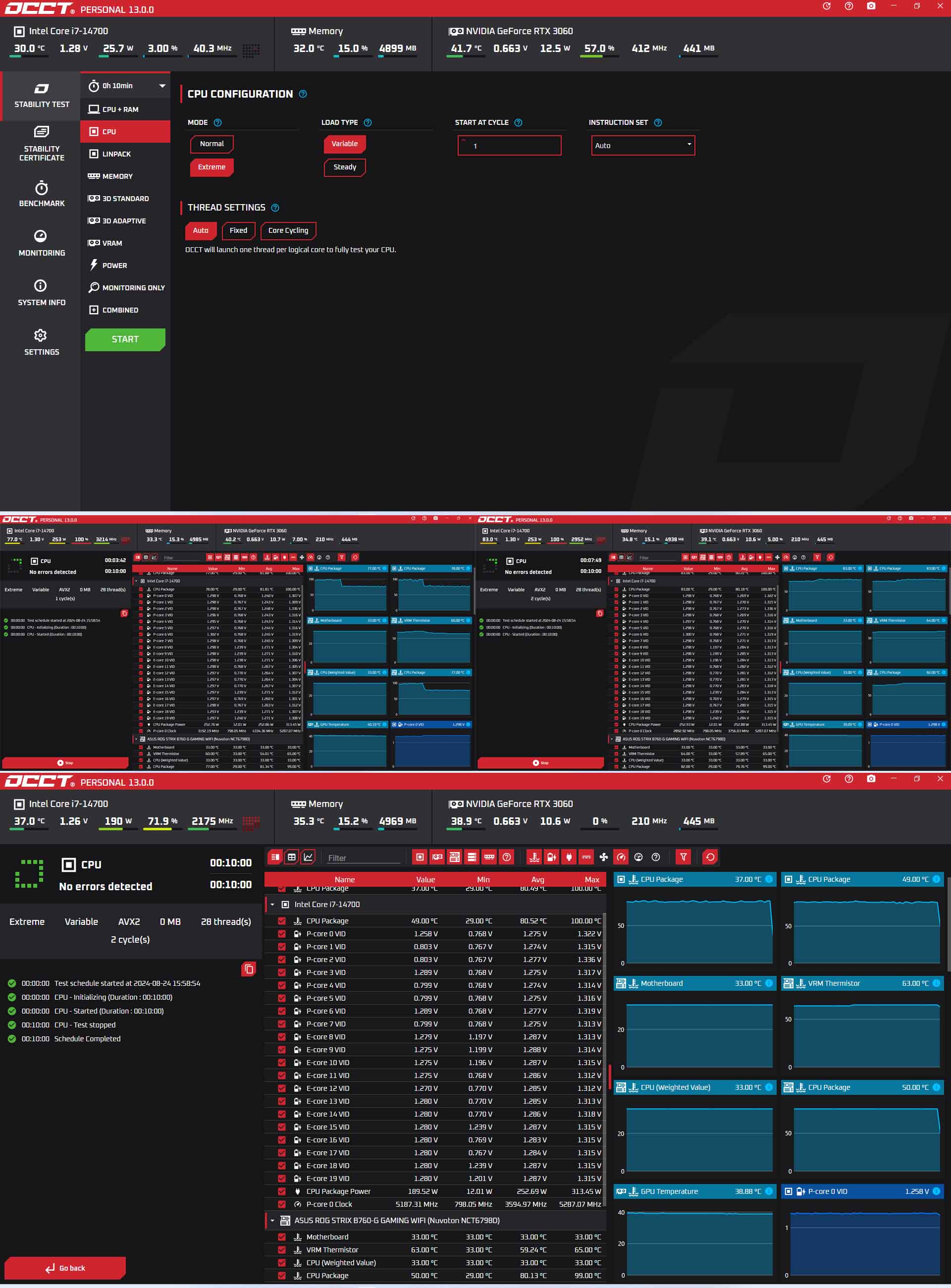Click the sensor Filter text field

click(x=363, y=858)
